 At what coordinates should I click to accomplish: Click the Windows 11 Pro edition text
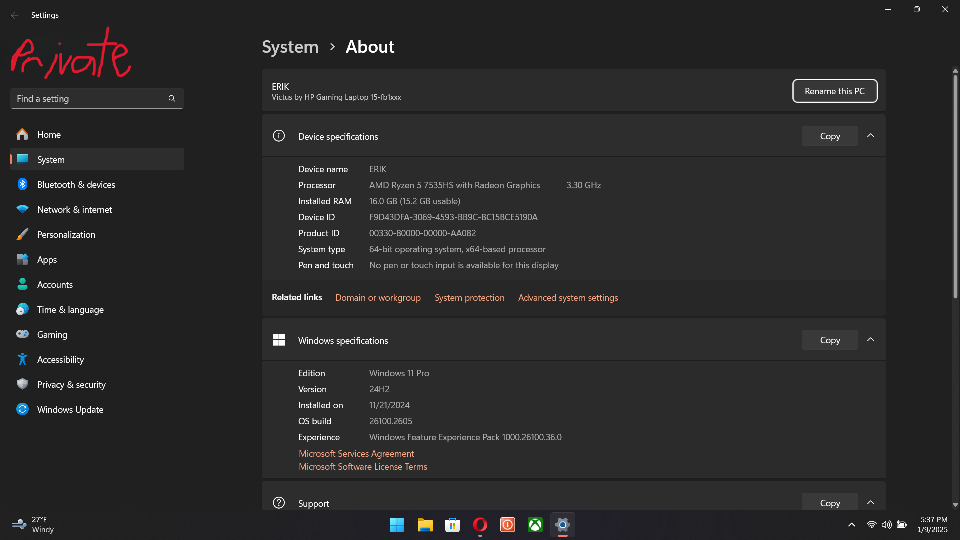tap(399, 373)
